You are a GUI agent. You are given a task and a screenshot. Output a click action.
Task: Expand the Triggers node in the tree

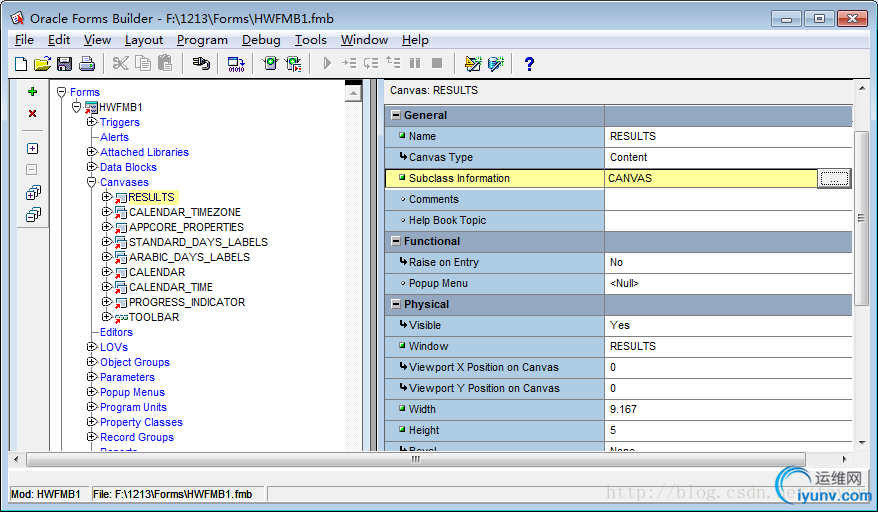[92, 122]
